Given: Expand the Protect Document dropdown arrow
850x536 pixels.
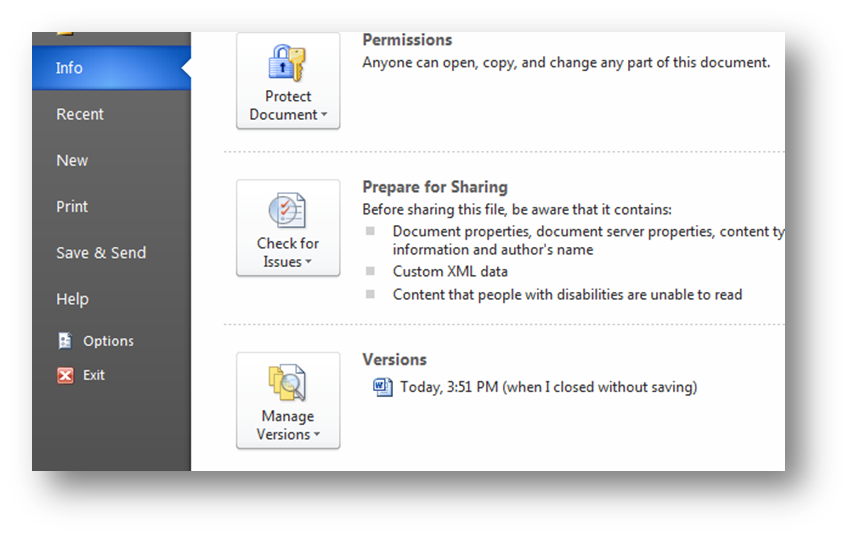Looking at the screenshot, I should pos(324,114).
